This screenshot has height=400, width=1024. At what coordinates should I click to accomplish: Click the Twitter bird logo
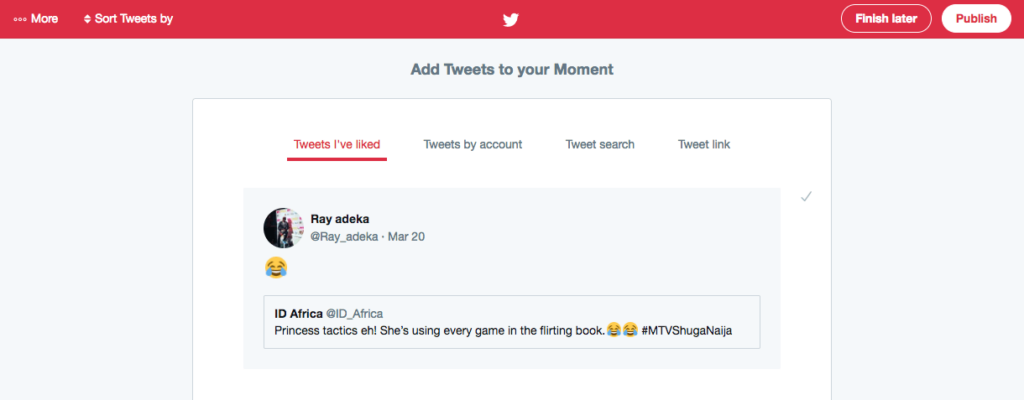tap(511, 19)
